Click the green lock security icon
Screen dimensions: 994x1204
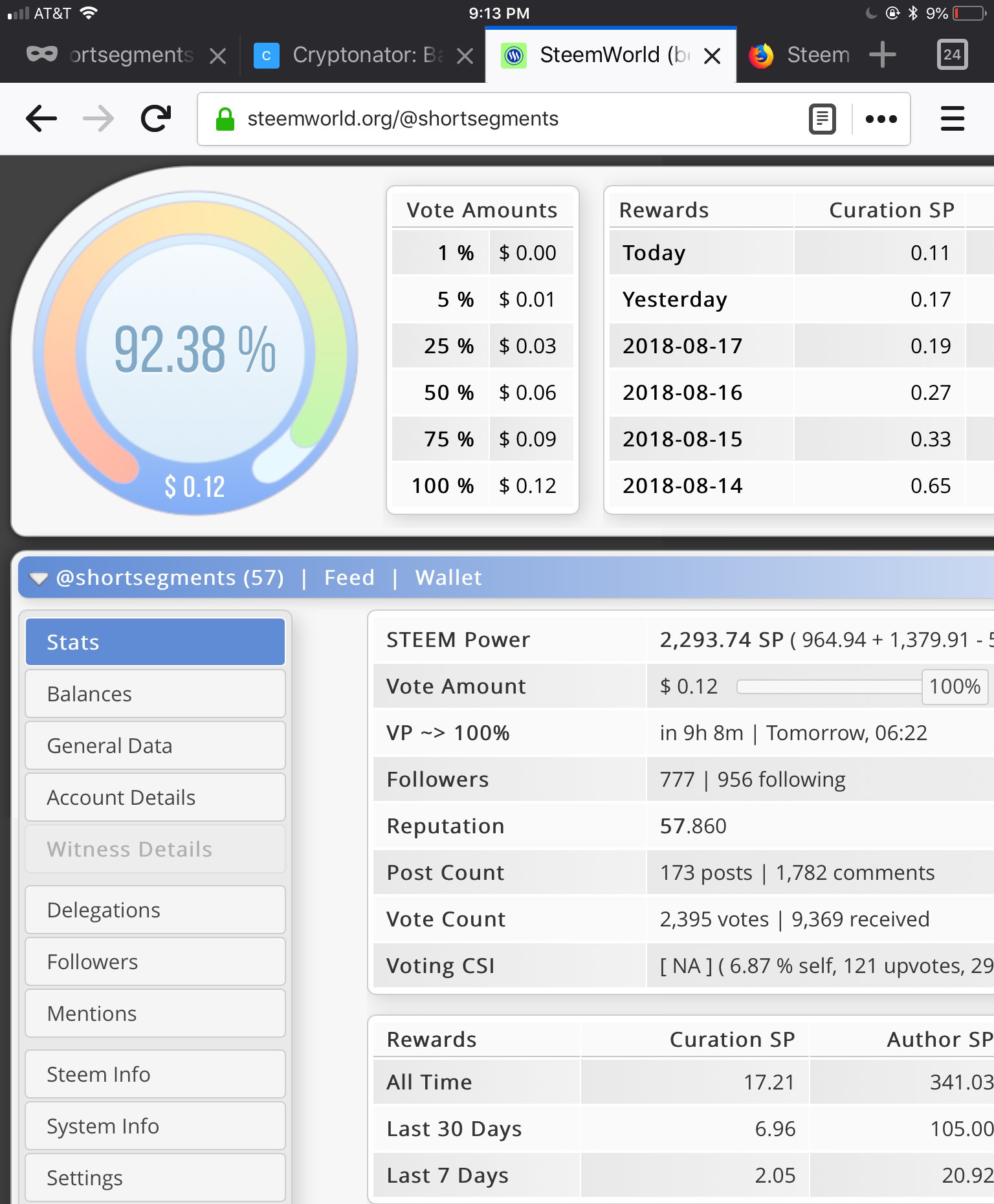[x=225, y=119]
